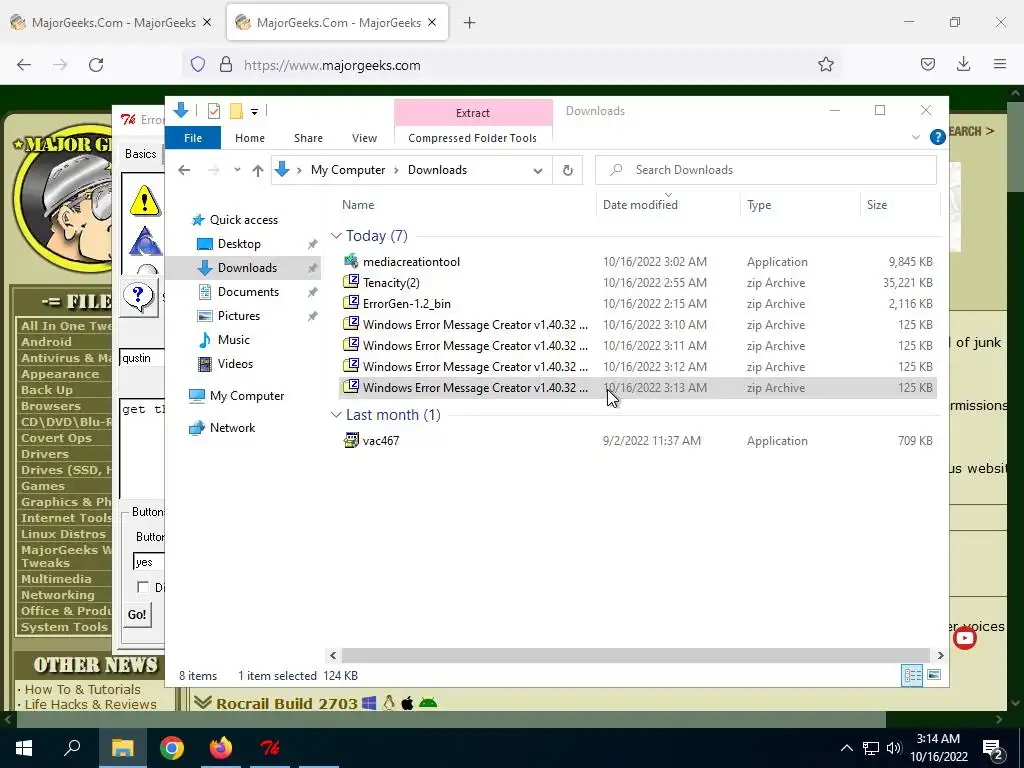The width and height of the screenshot is (1024, 768).
Task: Open Music folder in navigation pane
Action: [x=233, y=340]
